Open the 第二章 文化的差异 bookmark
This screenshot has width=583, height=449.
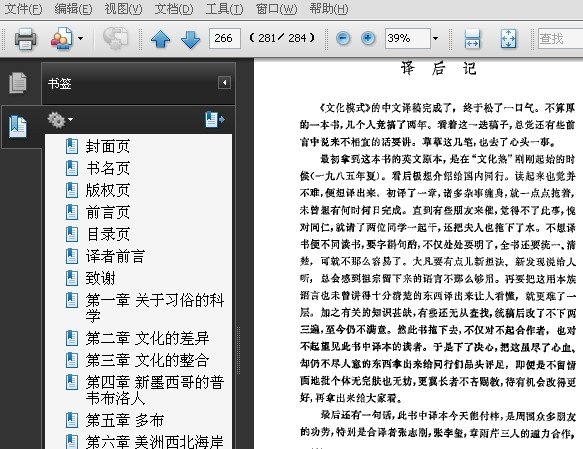147,338
